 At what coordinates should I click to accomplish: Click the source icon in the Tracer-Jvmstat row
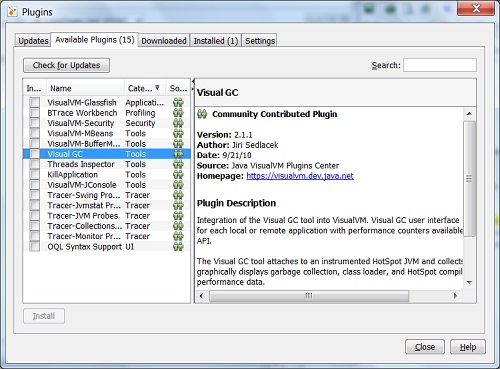tap(178, 206)
